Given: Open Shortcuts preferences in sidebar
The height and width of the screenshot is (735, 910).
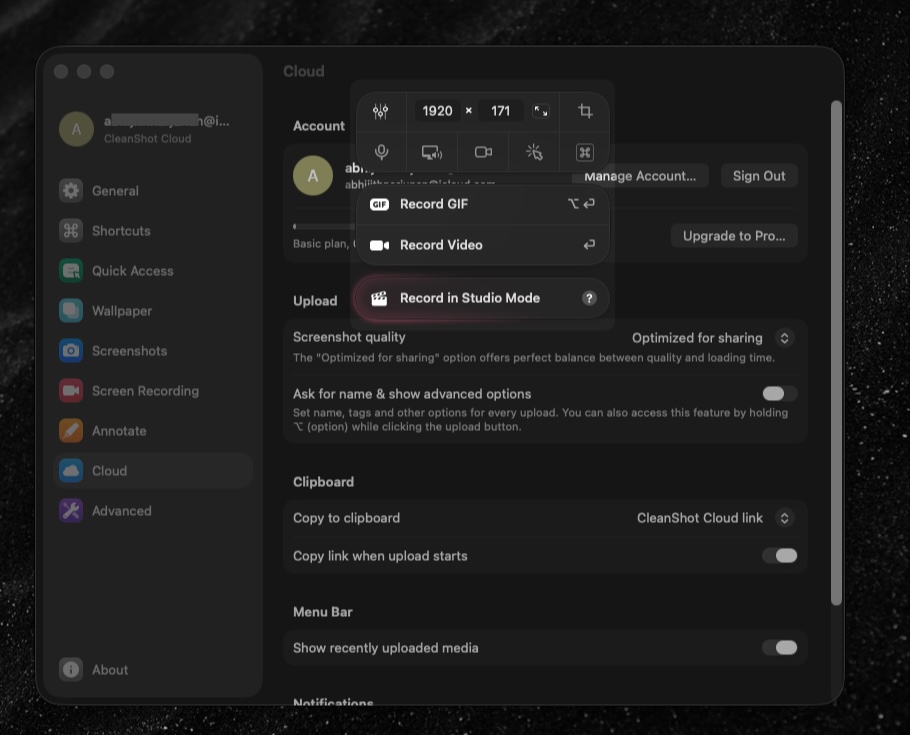Looking at the screenshot, I should (x=154, y=230).
